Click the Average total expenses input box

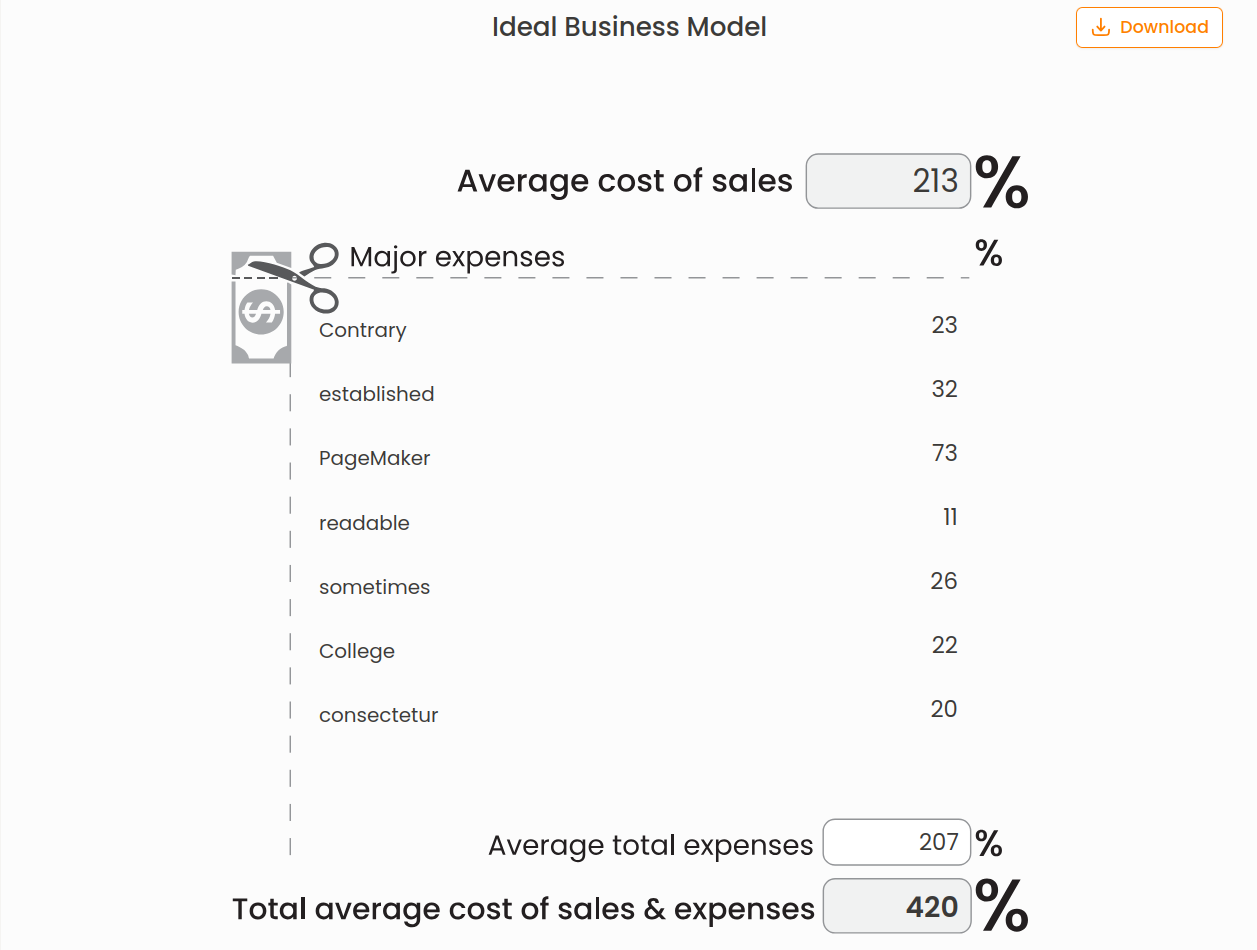896,843
